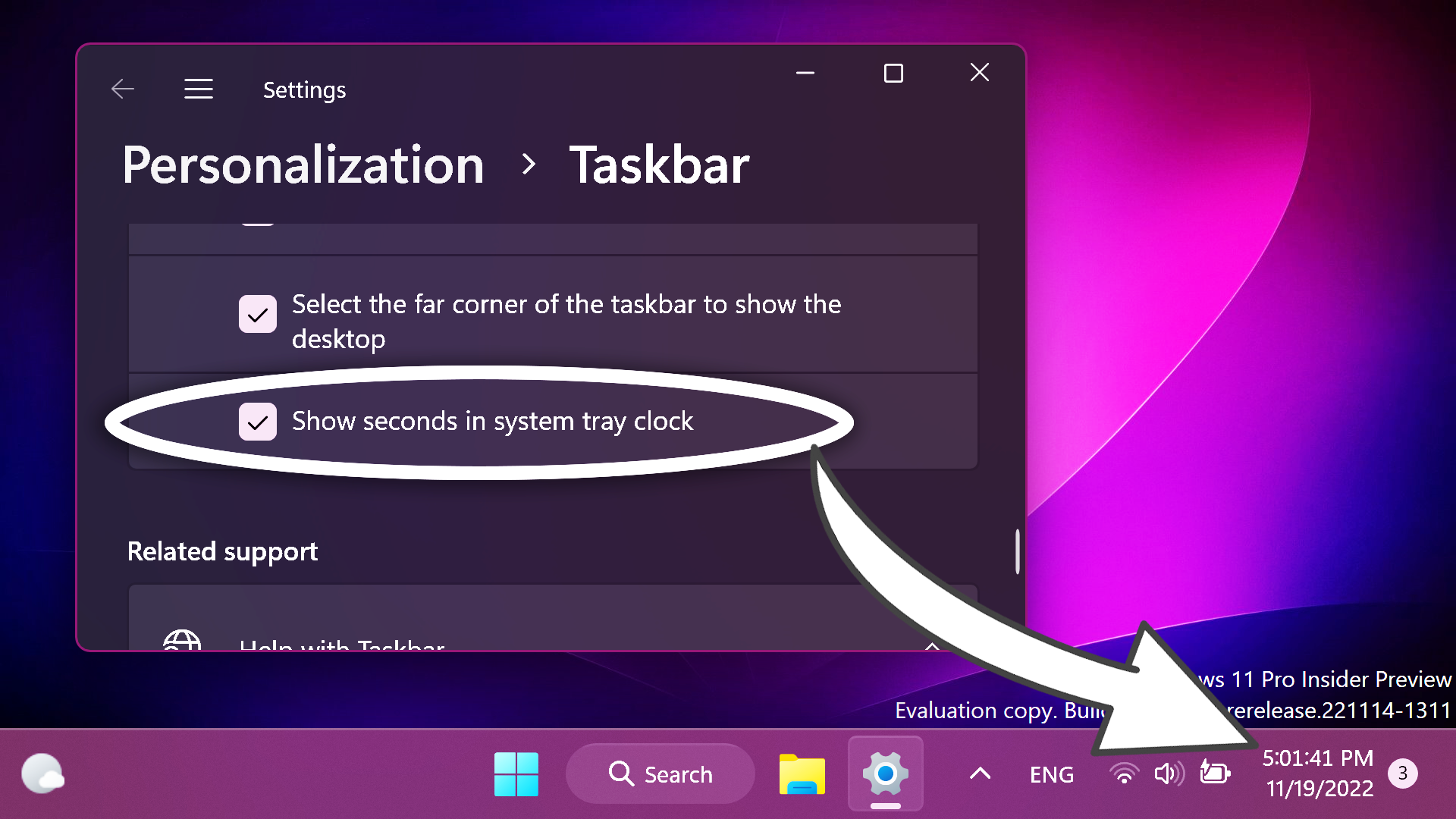The height and width of the screenshot is (819, 1456).
Task: Open the ENG language switcher
Action: (1052, 774)
